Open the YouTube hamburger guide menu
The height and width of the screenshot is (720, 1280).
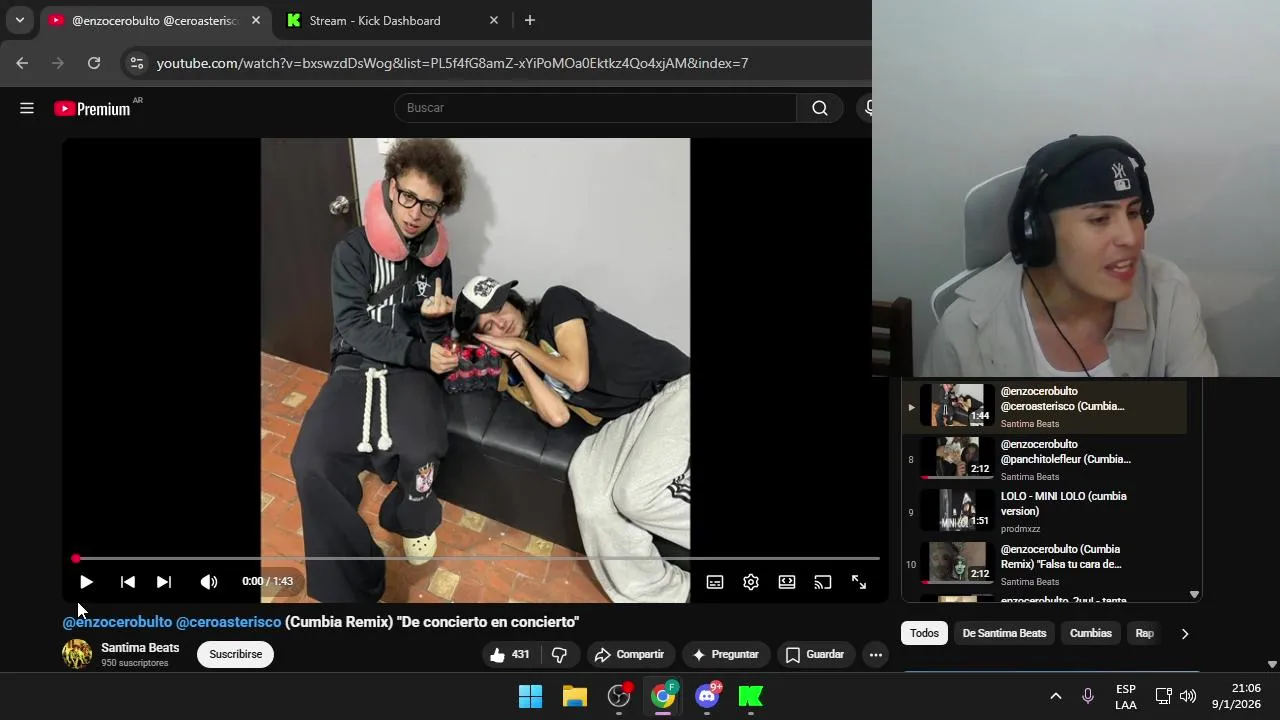pyautogui.click(x=27, y=108)
